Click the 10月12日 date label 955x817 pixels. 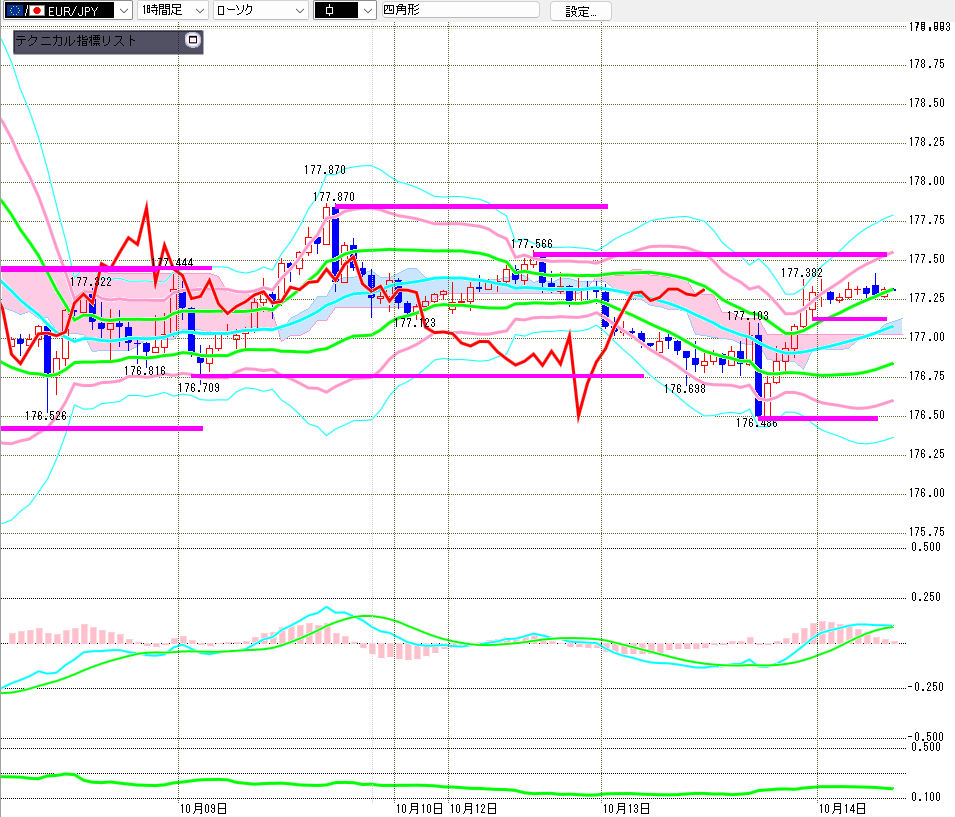tap(473, 808)
